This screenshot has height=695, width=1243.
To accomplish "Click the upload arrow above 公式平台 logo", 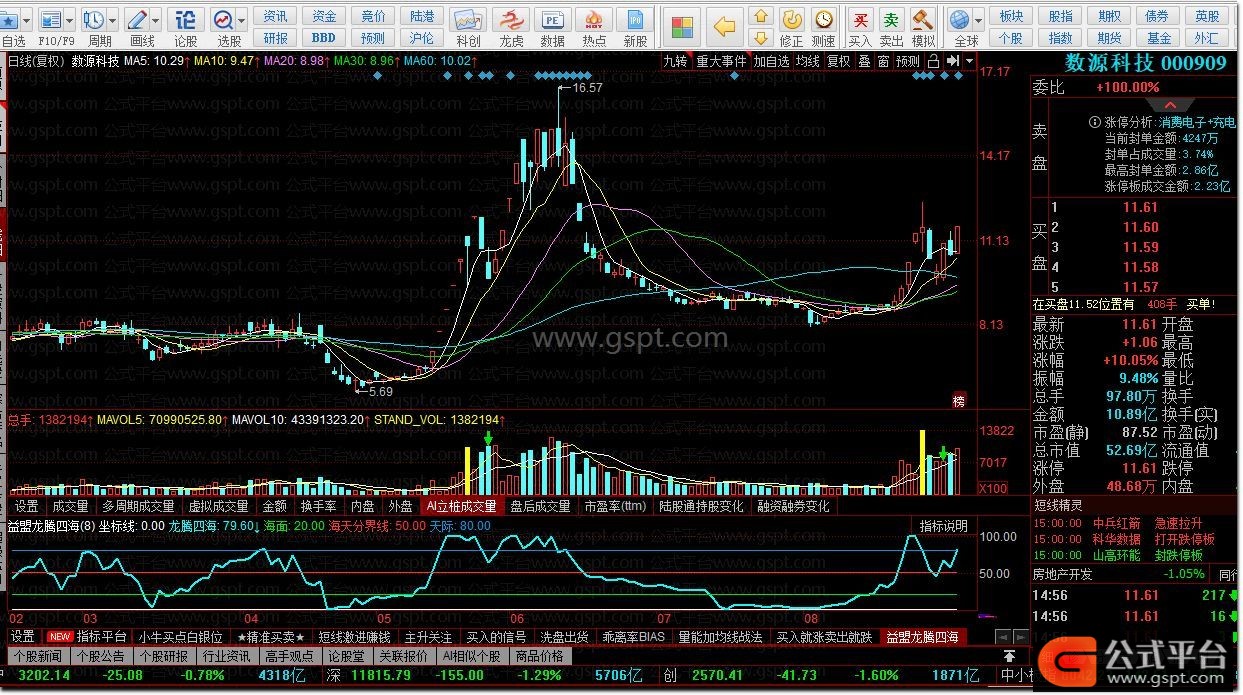I will point(1010,656).
